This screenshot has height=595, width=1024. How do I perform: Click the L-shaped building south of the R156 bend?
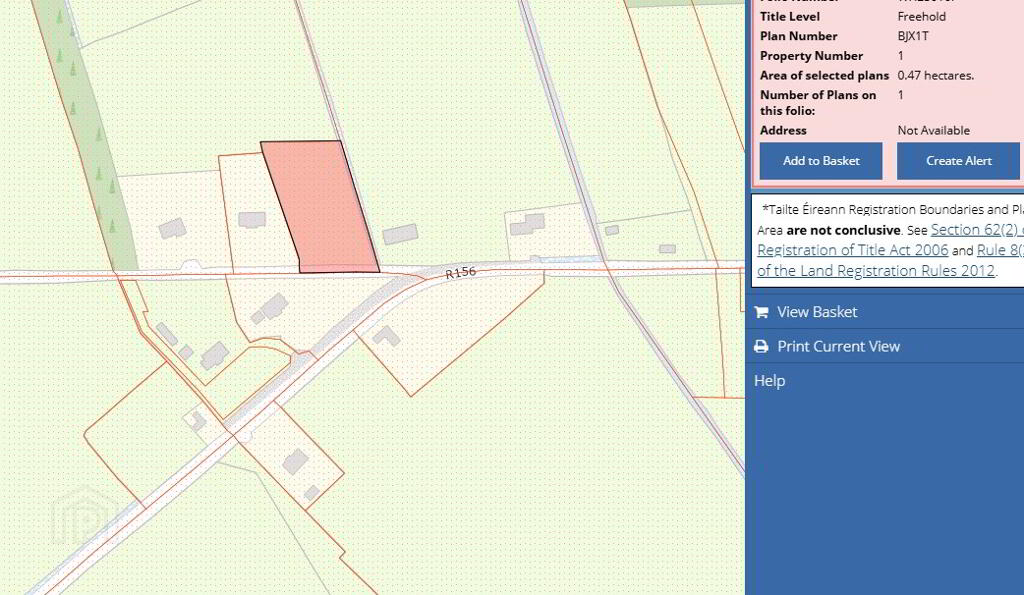(386, 336)
